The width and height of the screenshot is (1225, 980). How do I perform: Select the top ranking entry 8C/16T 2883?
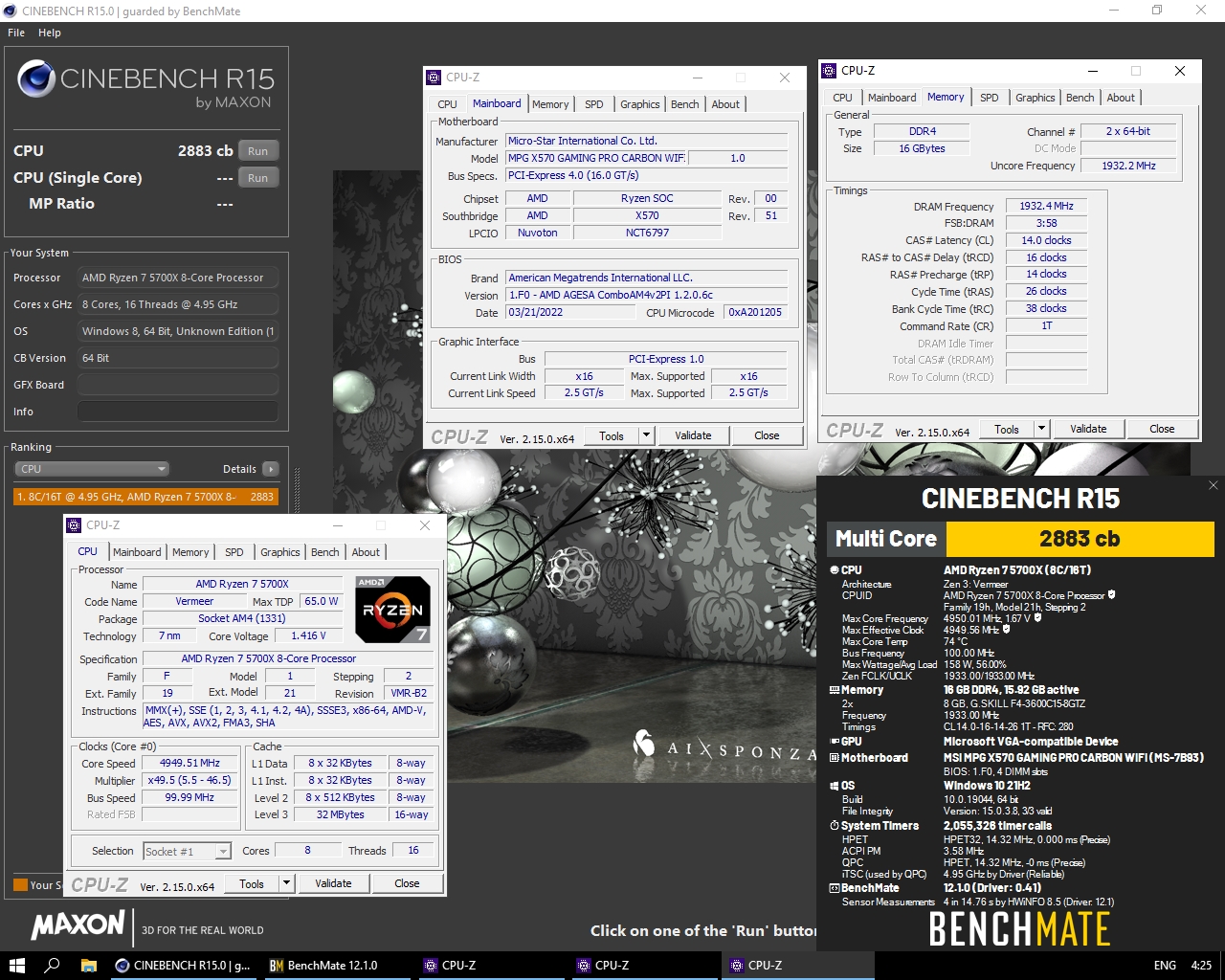pyautogui.click(x=145, y=497)
